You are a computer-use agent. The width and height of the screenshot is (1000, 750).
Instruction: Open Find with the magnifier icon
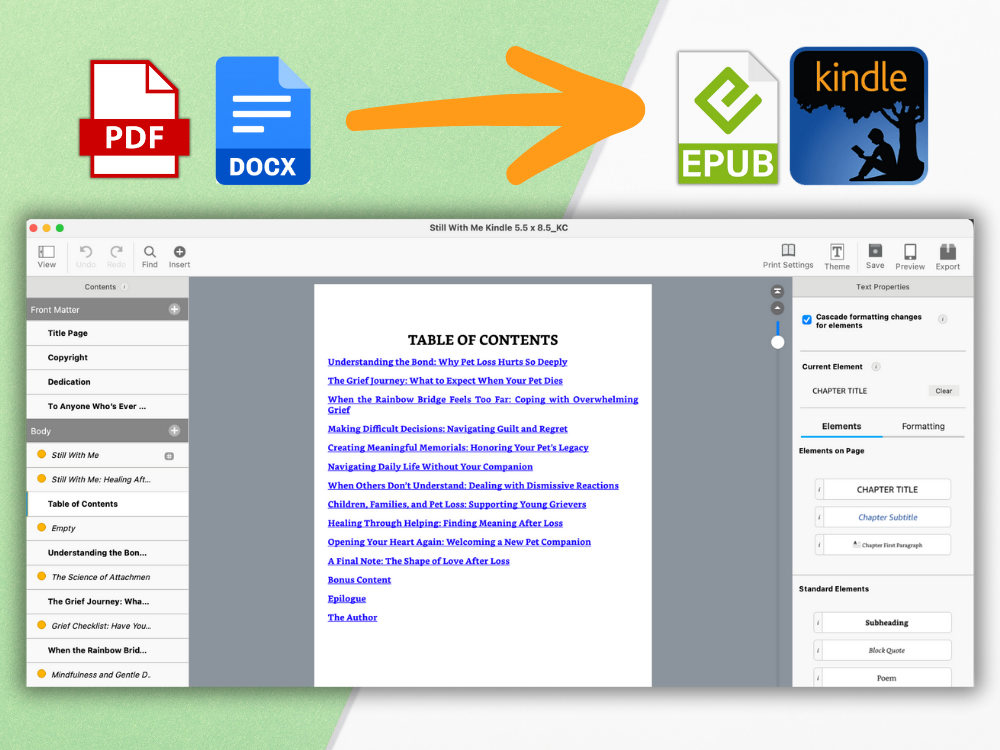click(x=149, y=252)
